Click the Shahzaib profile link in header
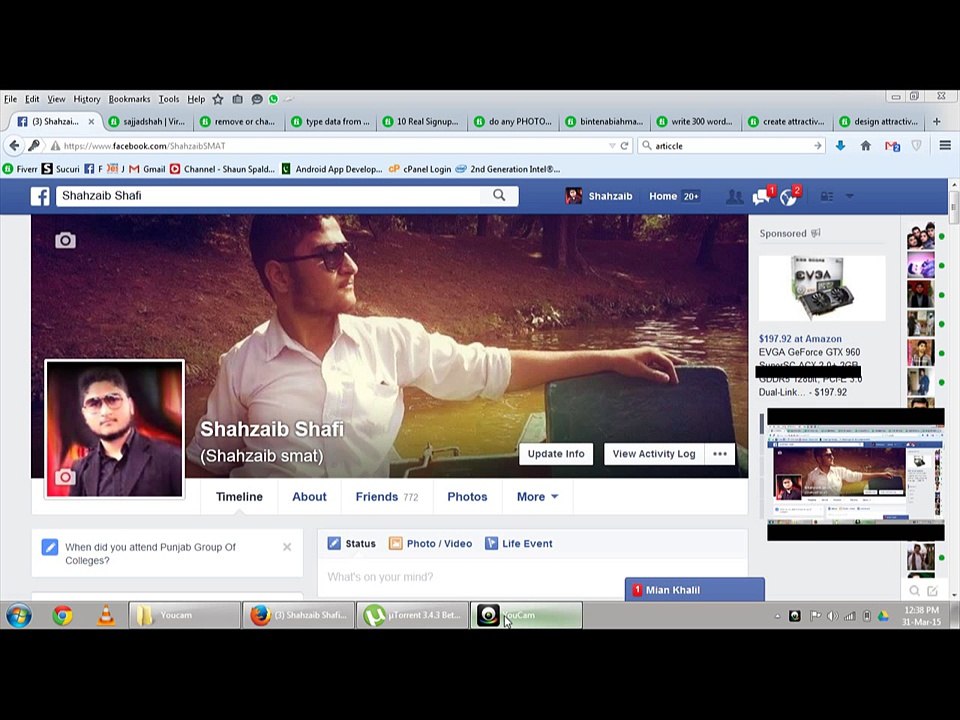The height and width of the screenshot is (720, 960). 599,196
